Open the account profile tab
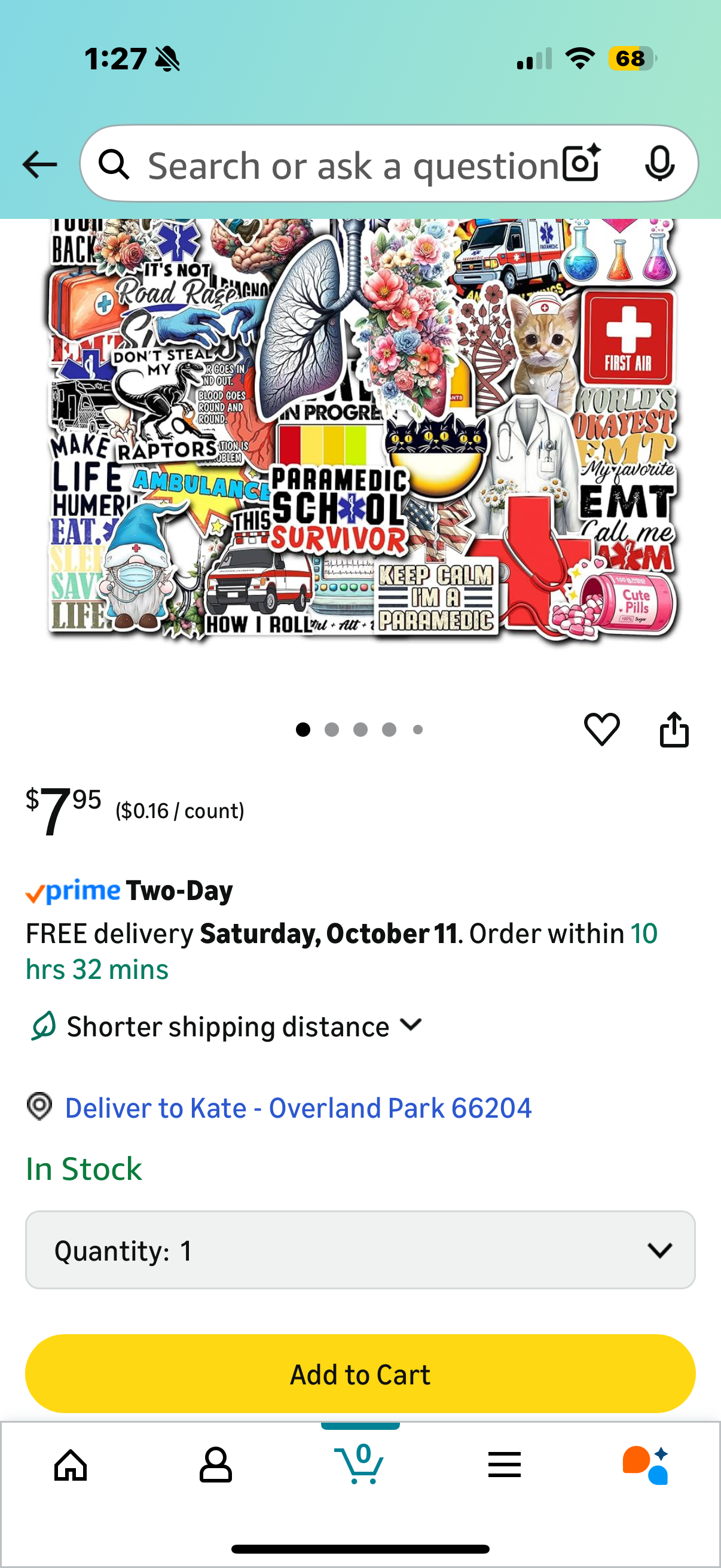The image size is (721, 1568). [215, 1465]
